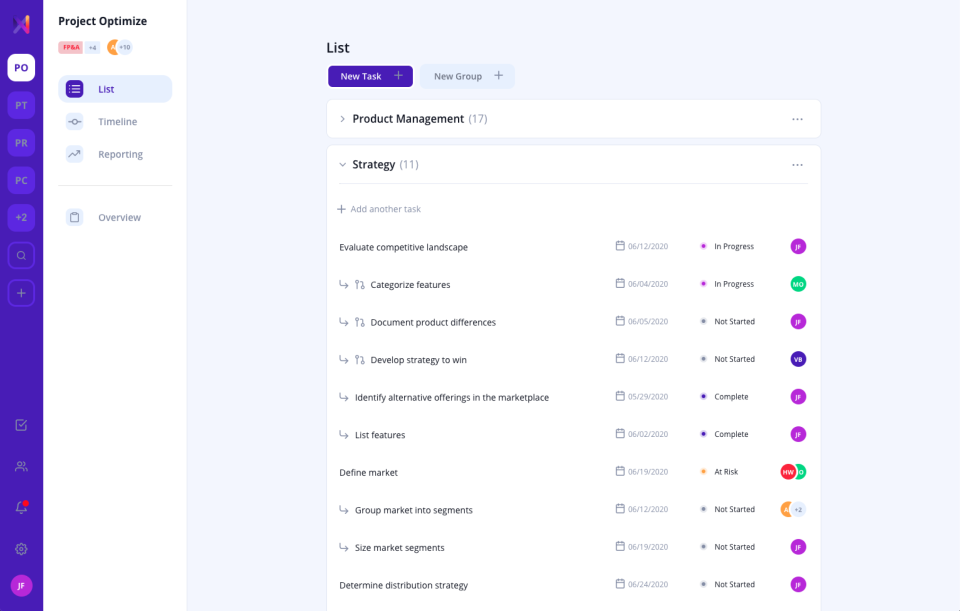This screenshot has width=960, height=611.
Task: Expand the Product Management group
Action: click(x=342, y=119)
